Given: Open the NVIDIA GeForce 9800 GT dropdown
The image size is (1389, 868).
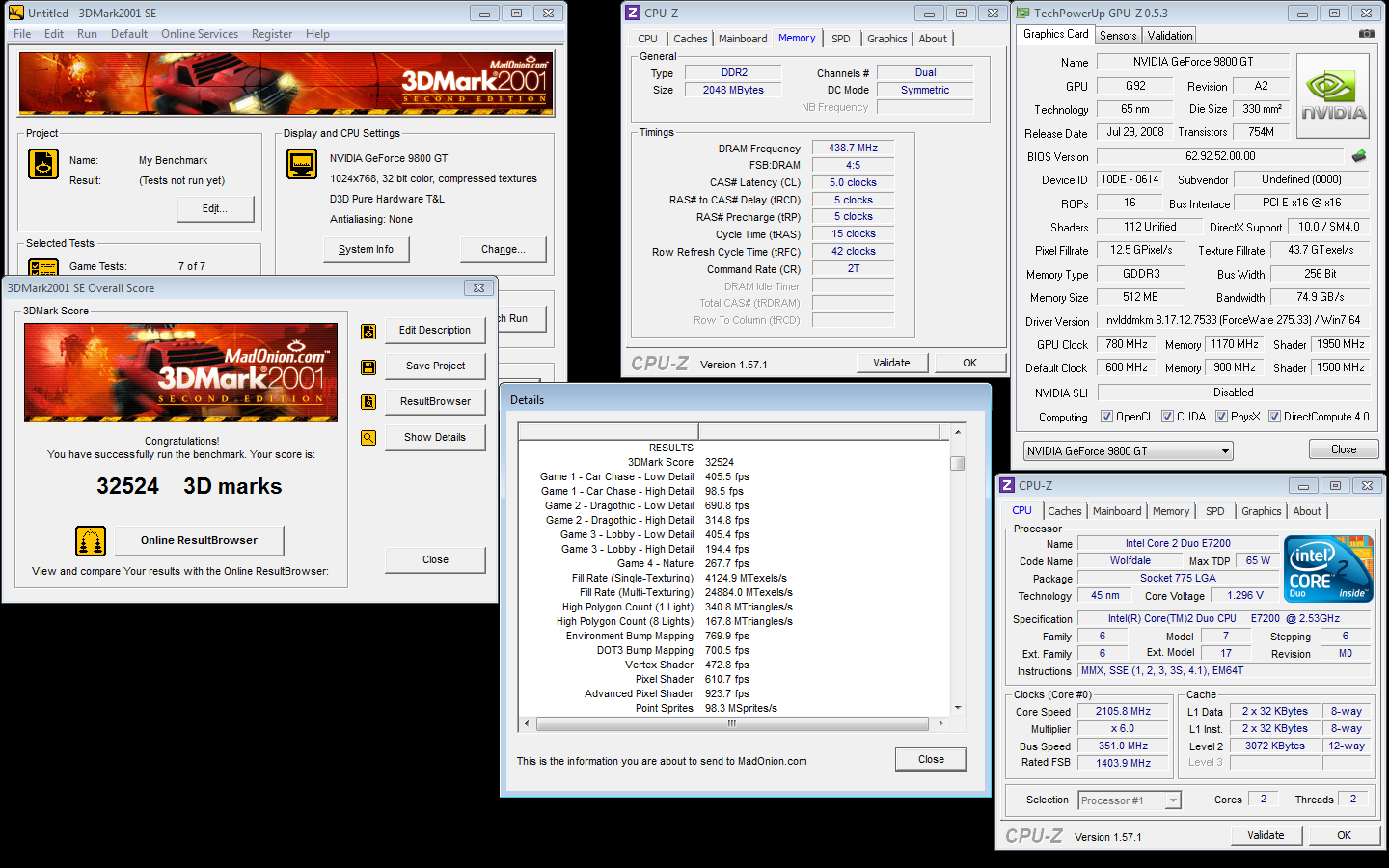Looking at the screenshot, I should click(1129, 450).
